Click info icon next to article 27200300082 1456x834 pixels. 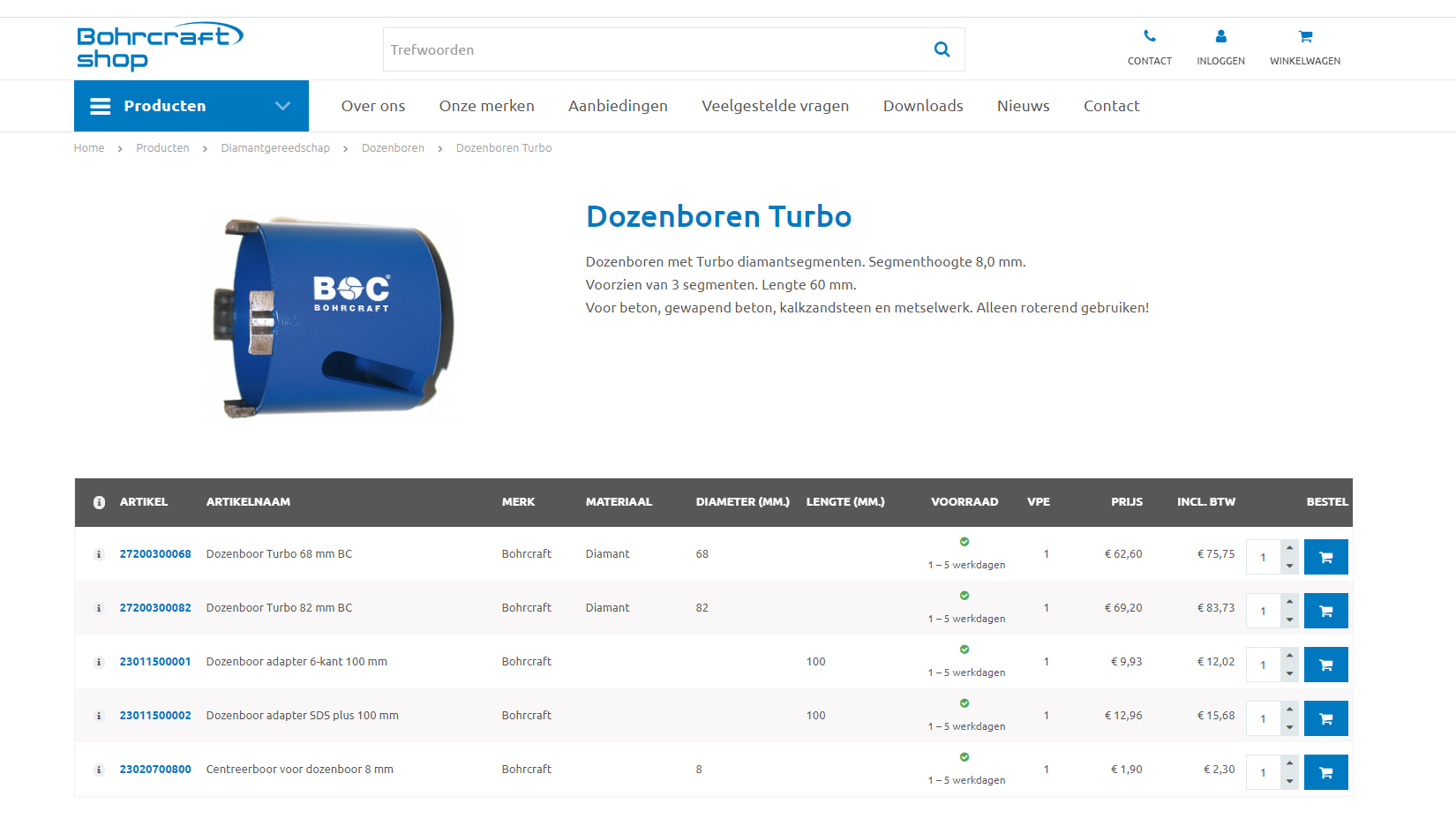click(x=98, y=608)
